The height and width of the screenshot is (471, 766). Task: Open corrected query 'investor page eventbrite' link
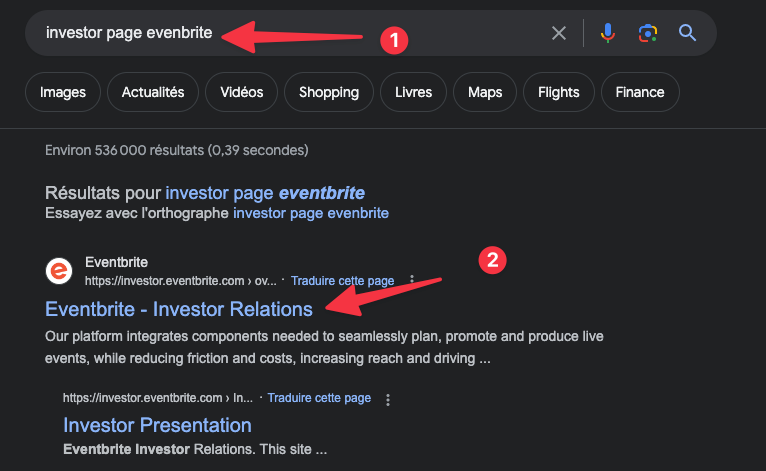coord(265,193)
